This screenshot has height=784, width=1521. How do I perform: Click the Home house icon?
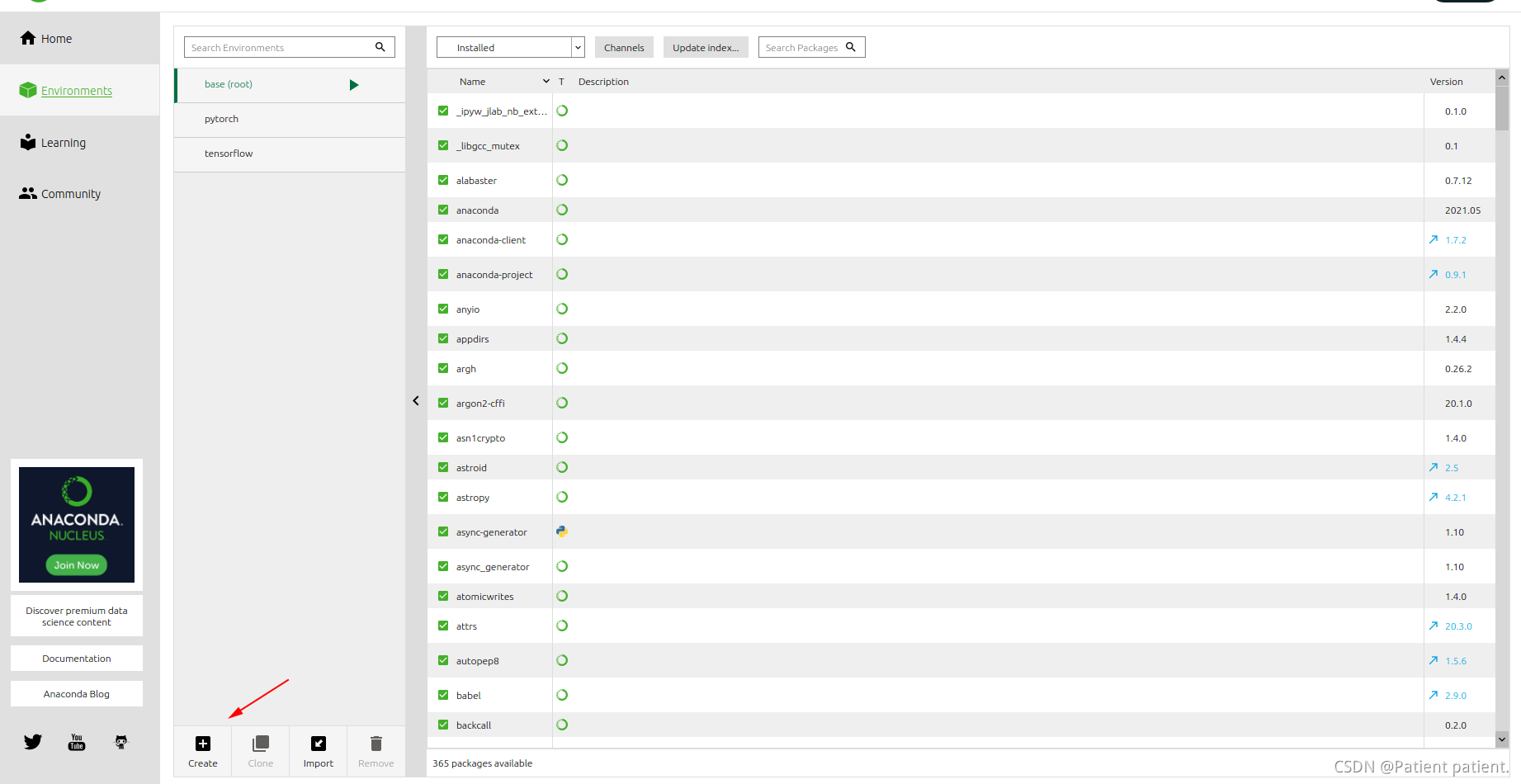pos(28,38)
